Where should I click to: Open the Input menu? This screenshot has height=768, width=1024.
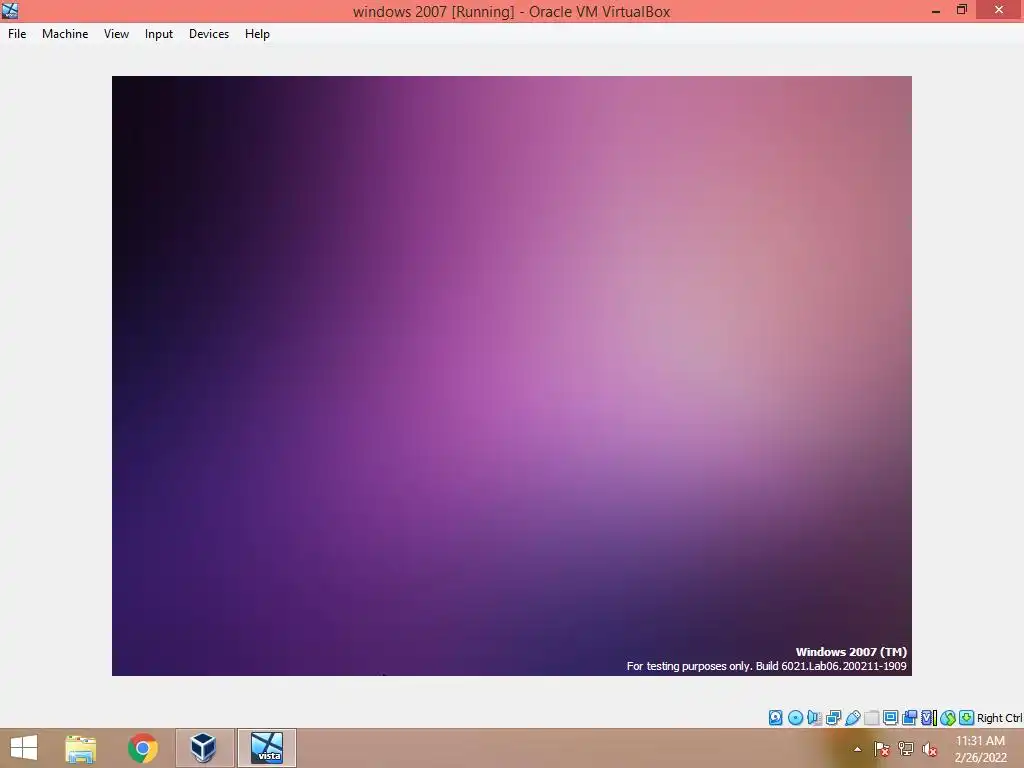(159, 34)
